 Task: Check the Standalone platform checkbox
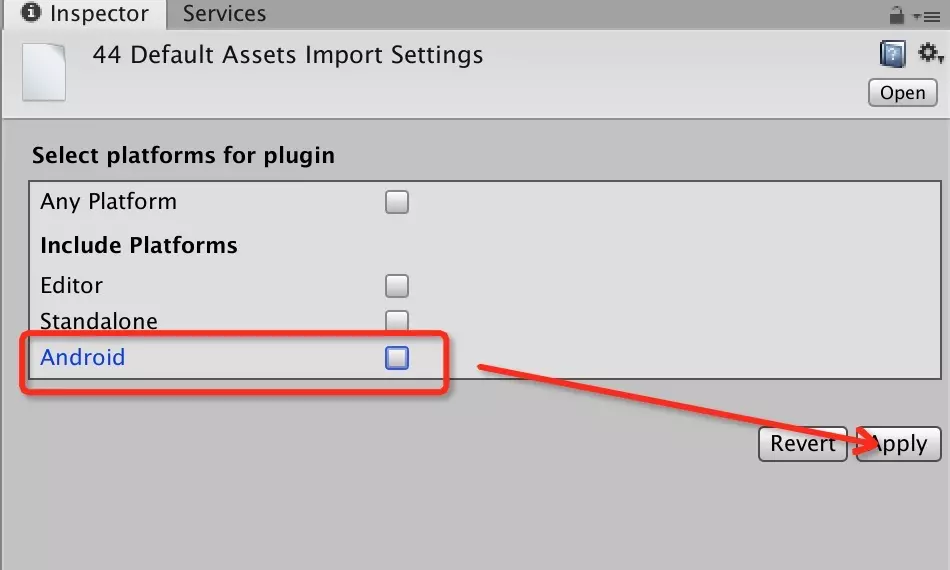(x=397, y=321)
